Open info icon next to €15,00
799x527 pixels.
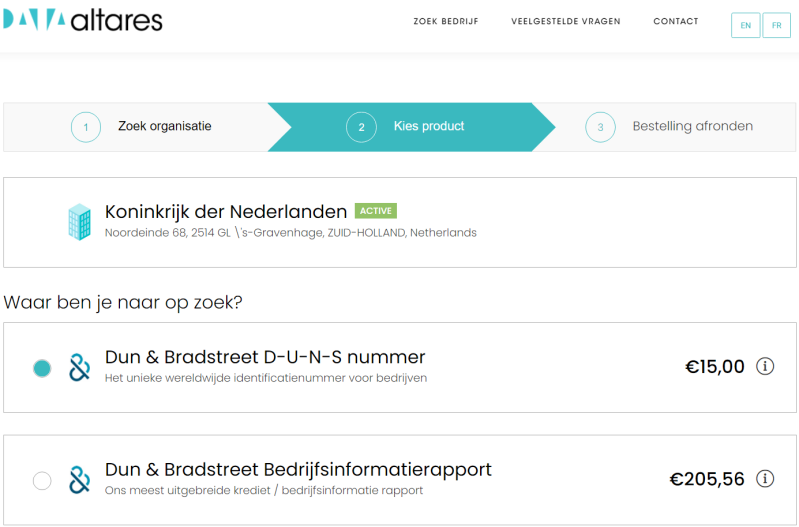[766, 366]
